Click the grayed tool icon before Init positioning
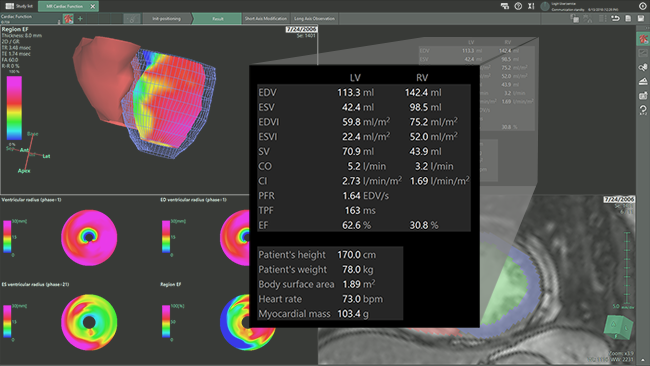Image resolution: width=650 pixels, height=366 pixels. pos(132,19)
